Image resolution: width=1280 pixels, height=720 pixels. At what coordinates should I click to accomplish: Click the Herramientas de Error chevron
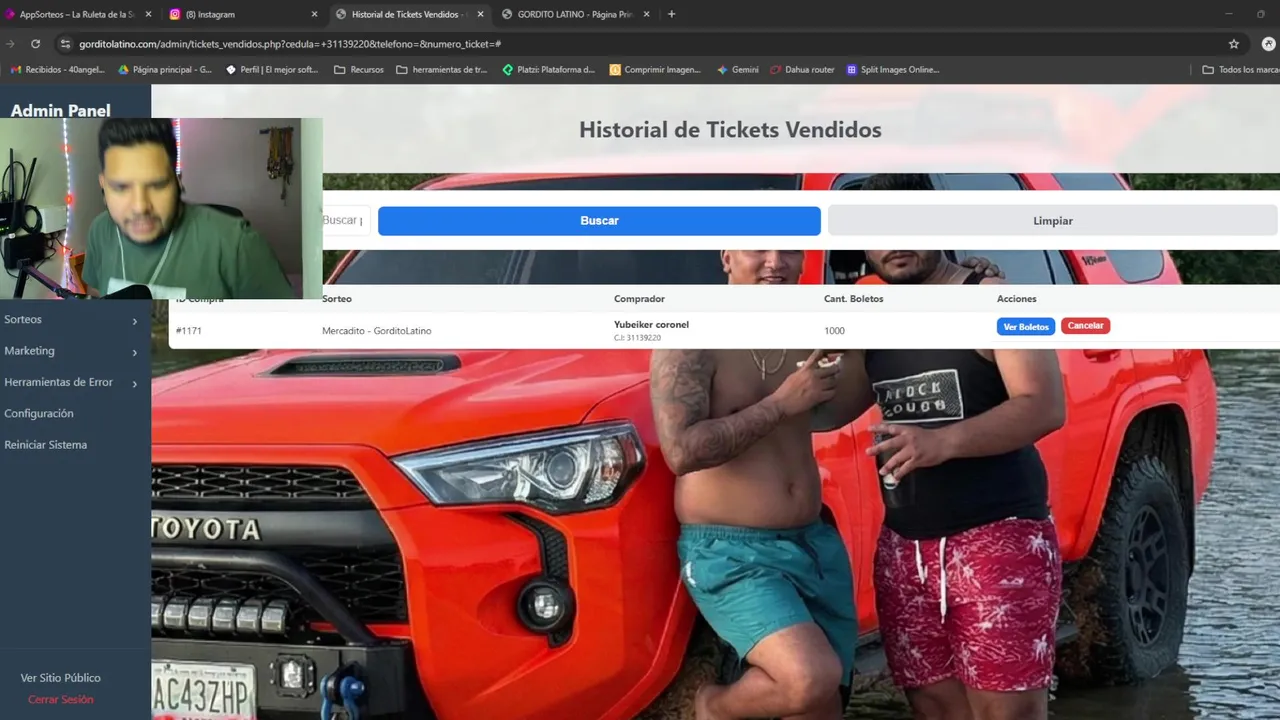pos(135,383)
